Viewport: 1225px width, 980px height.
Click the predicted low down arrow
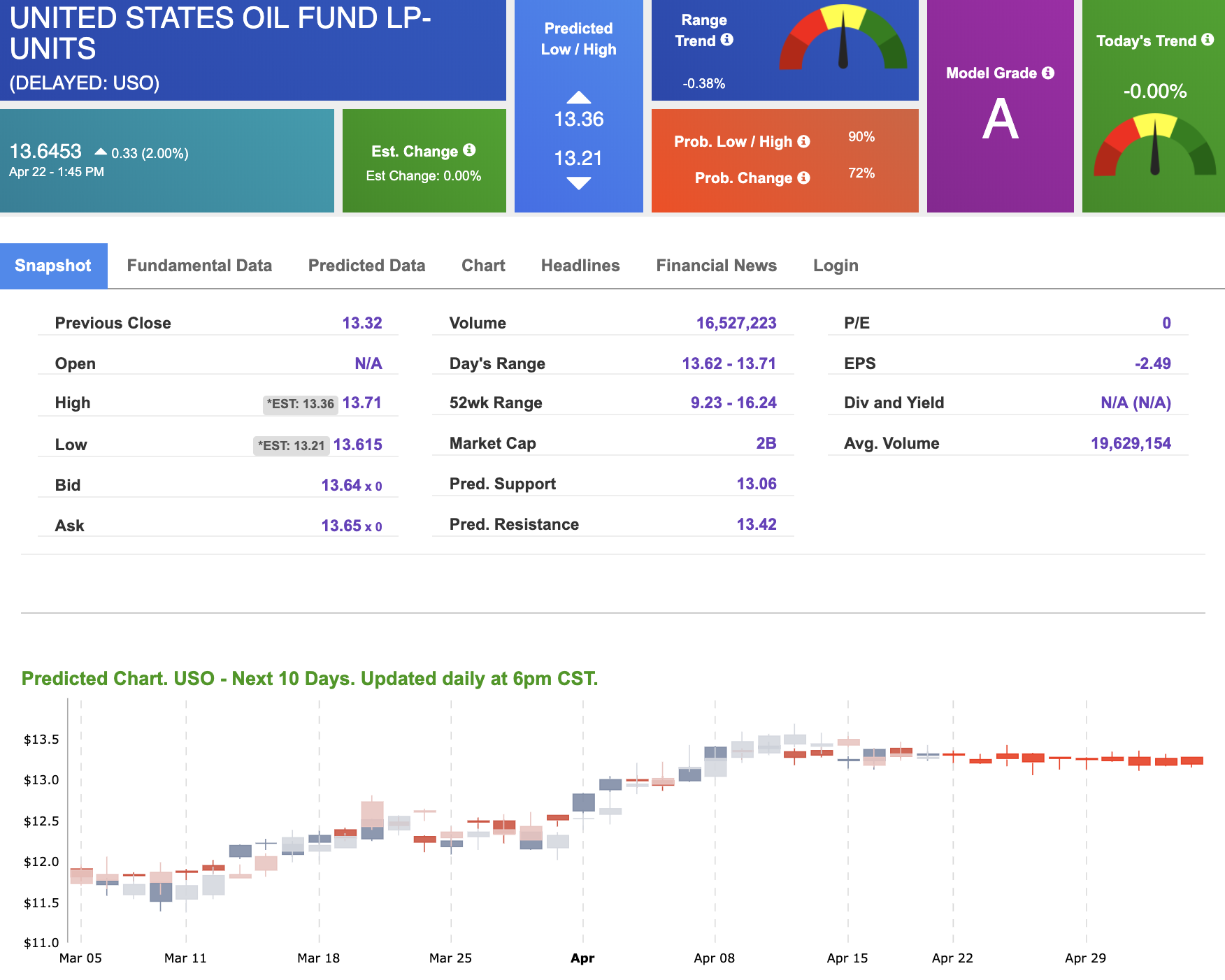click(579, 183)
